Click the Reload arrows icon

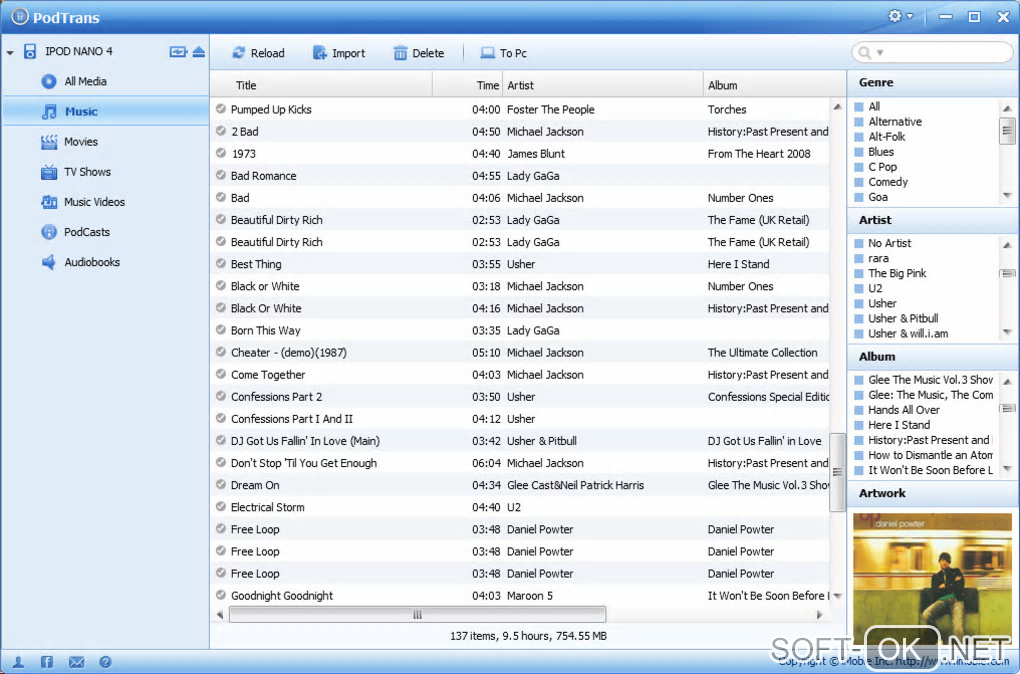click(239, 53)
